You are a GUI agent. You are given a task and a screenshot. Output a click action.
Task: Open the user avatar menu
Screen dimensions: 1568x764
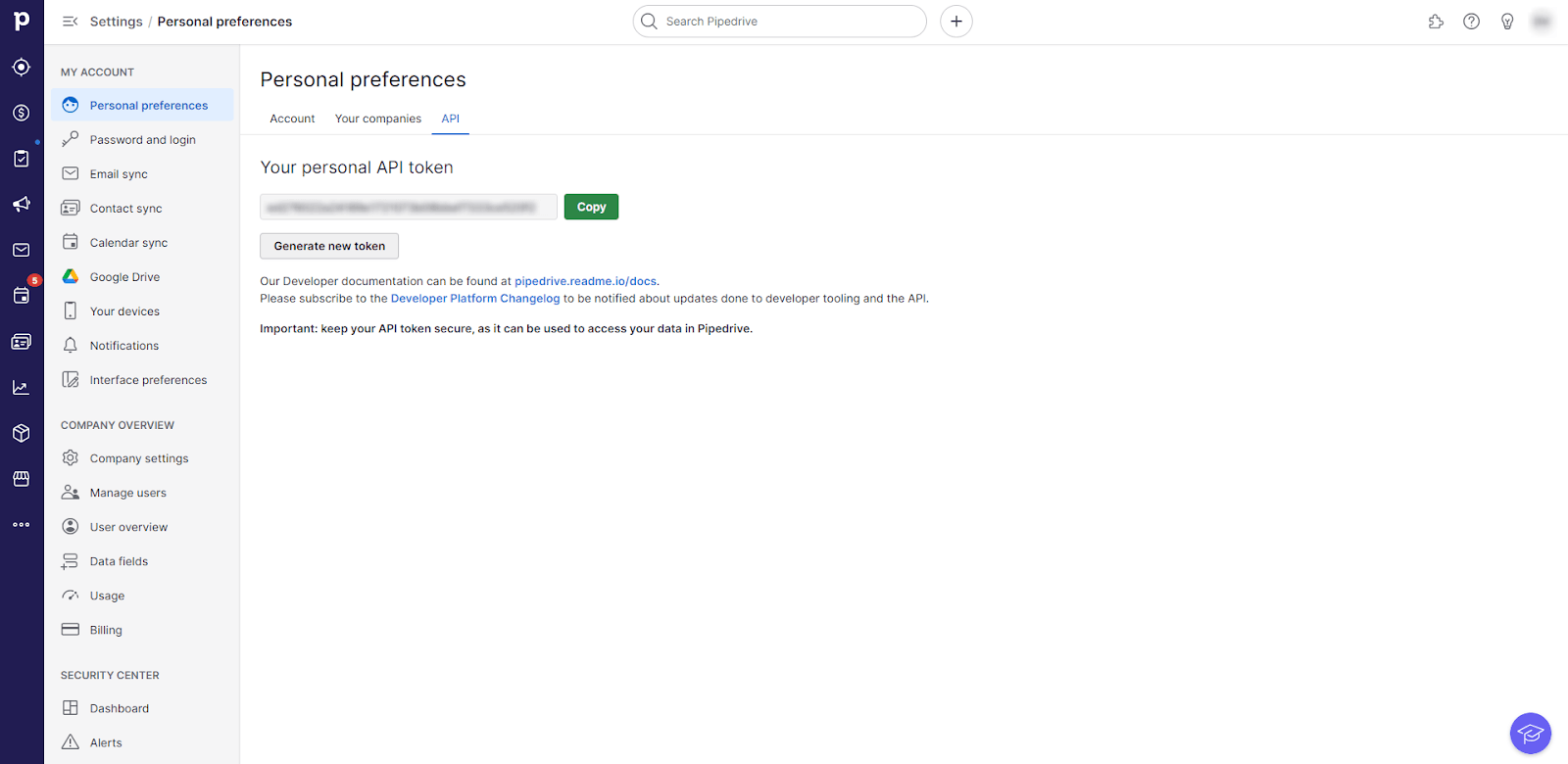point(1542,22)
